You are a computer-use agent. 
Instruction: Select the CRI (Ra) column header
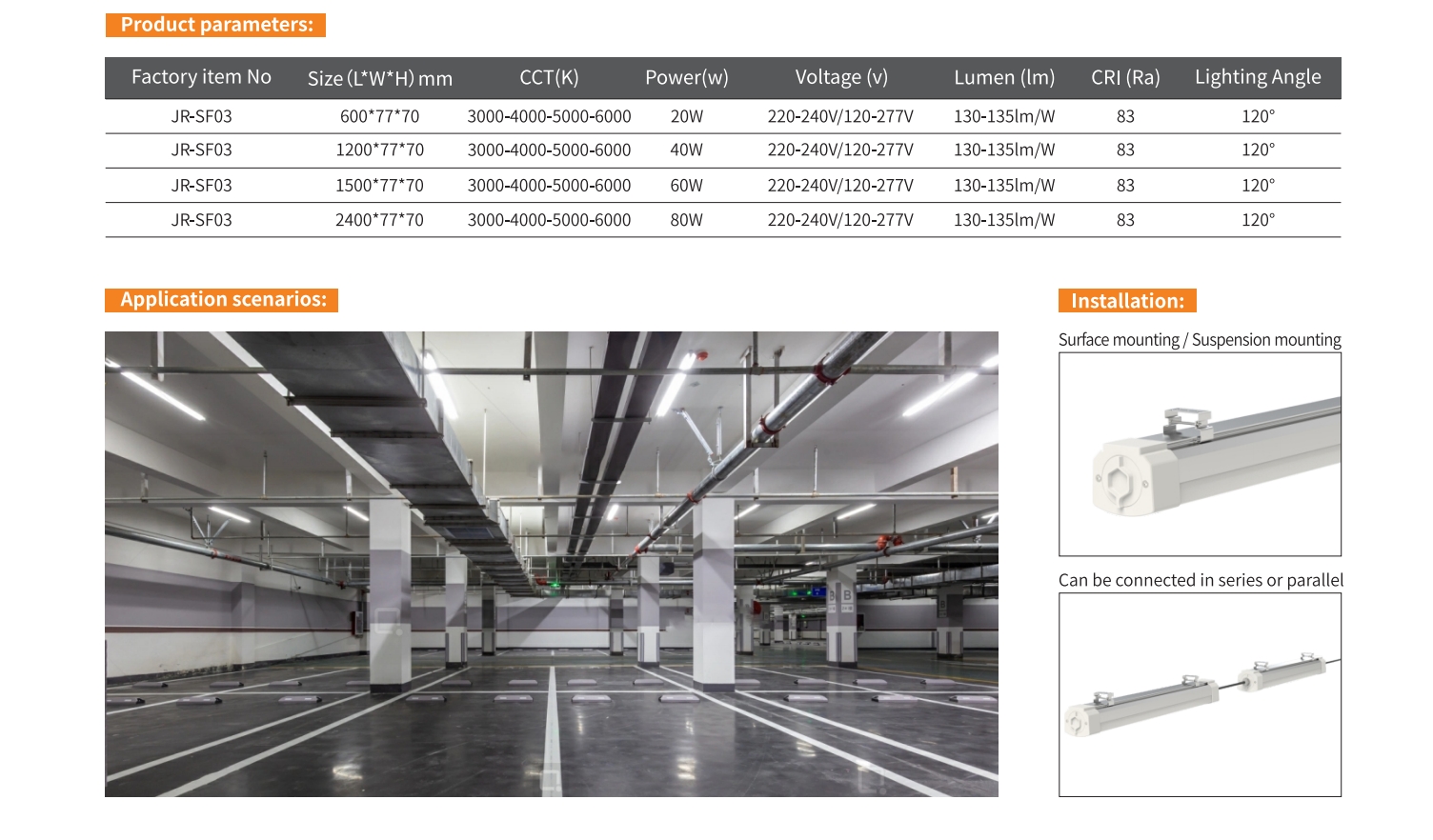(x=1125, y=77)
